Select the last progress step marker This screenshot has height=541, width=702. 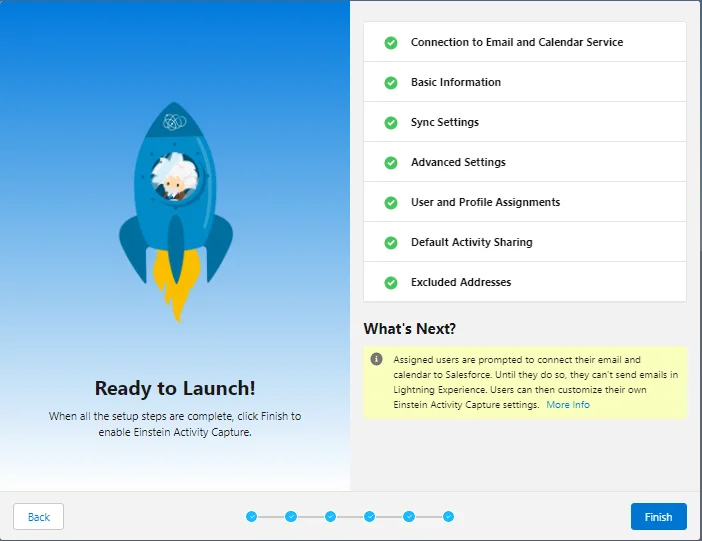pyautogui.click(x=448, y=517)
